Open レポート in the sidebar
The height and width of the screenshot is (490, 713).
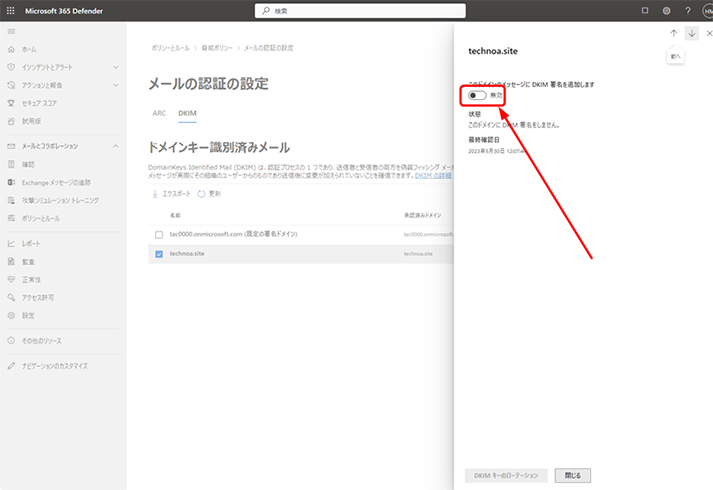(31, 244)
